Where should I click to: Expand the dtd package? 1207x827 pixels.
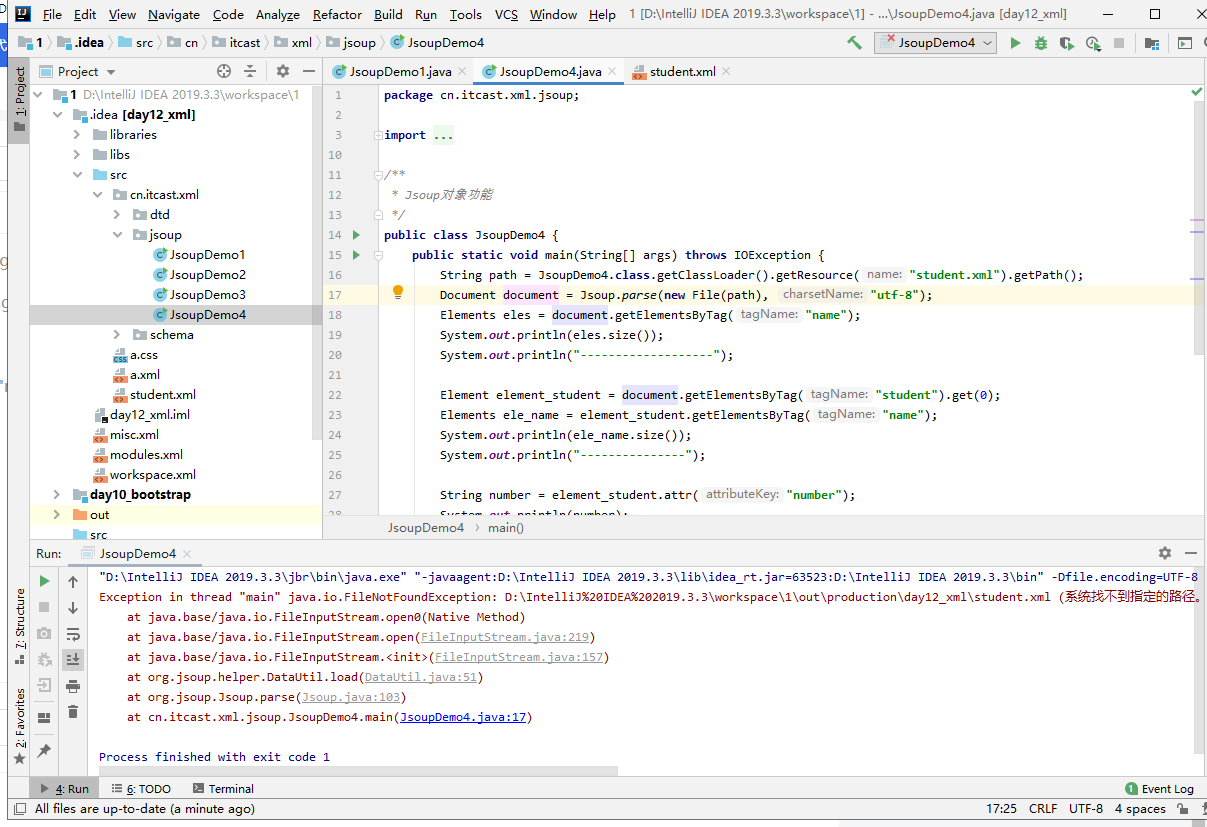pos(117,215)
